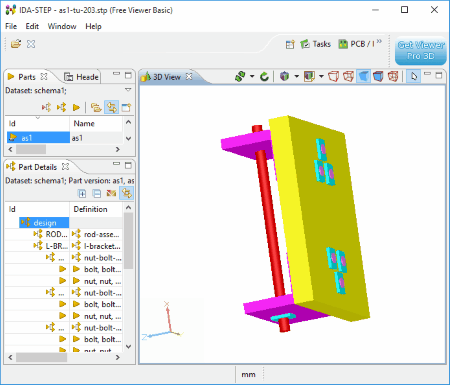450x385 pixels.
Task: Show more perspectives via the double chevron
Action: 379,41
